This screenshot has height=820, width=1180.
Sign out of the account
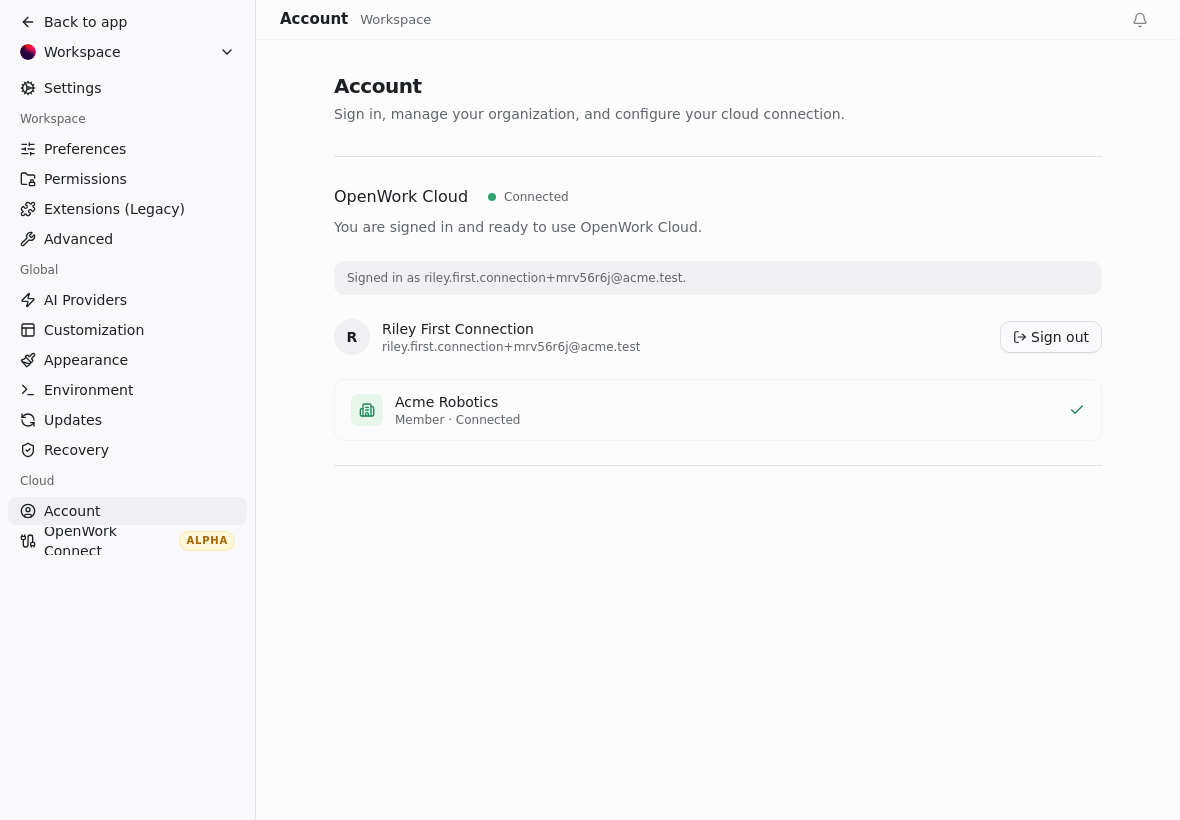point(1051,337)
